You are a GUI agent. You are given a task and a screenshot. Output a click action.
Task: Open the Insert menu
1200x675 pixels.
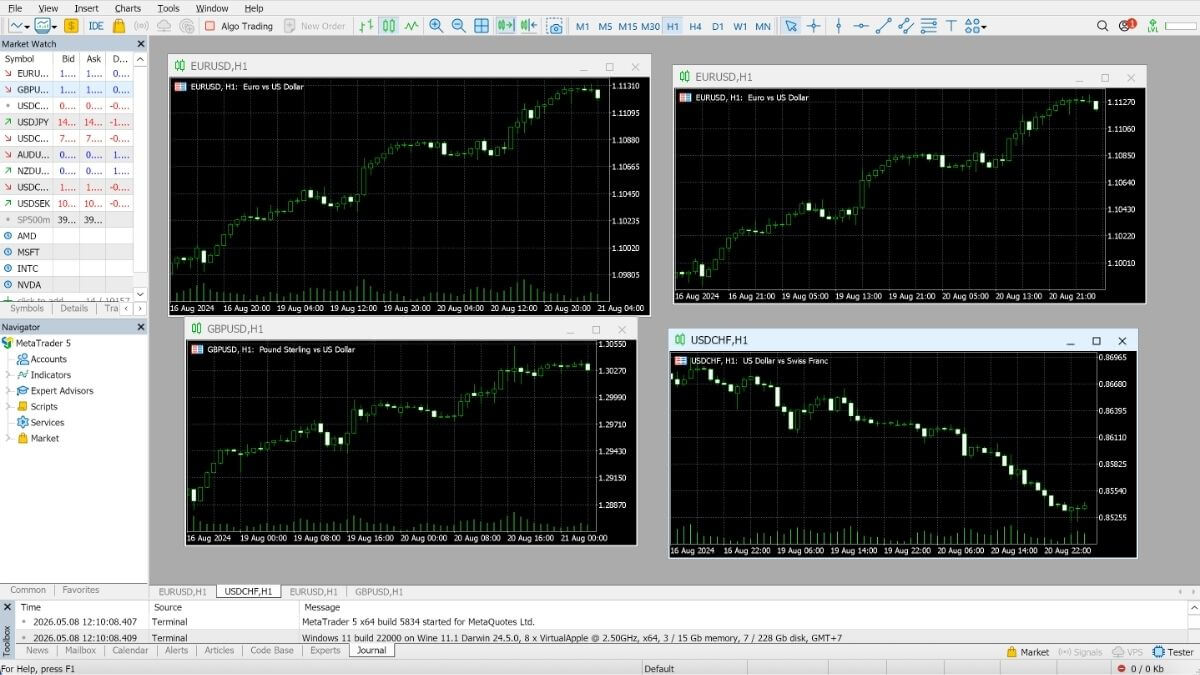click(x=87, y=8)
